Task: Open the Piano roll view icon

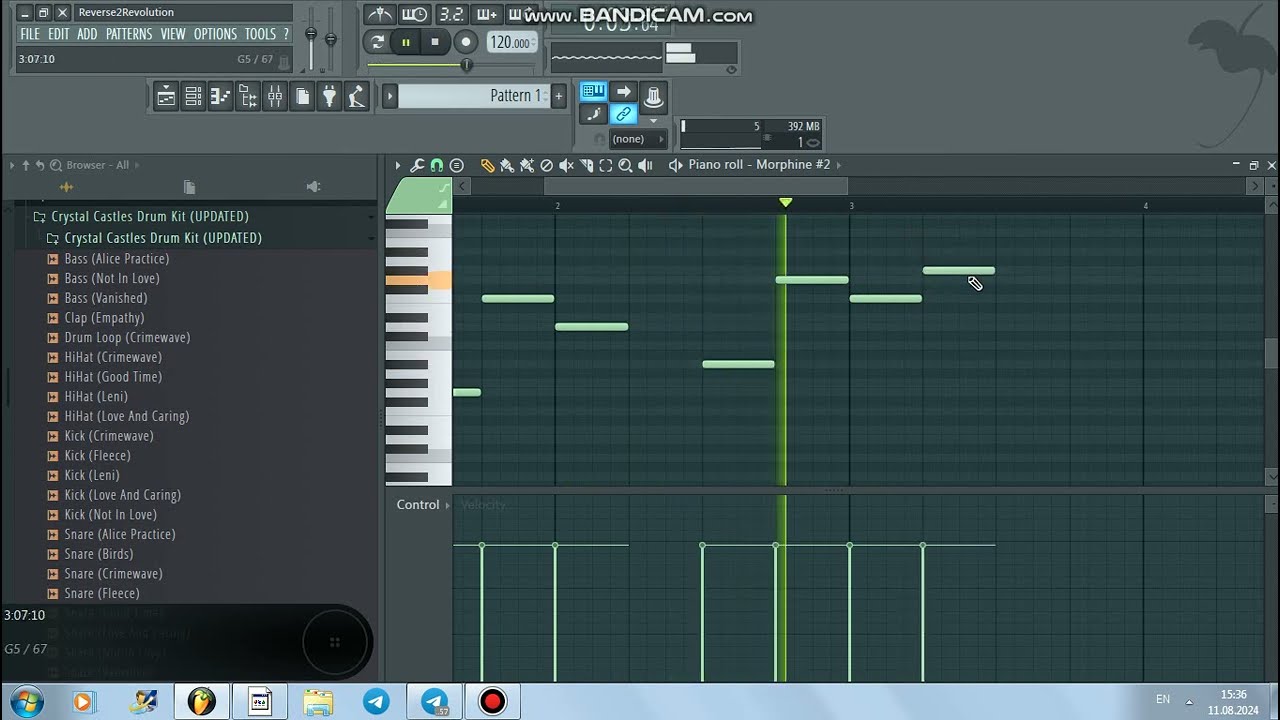Action: 220,97
